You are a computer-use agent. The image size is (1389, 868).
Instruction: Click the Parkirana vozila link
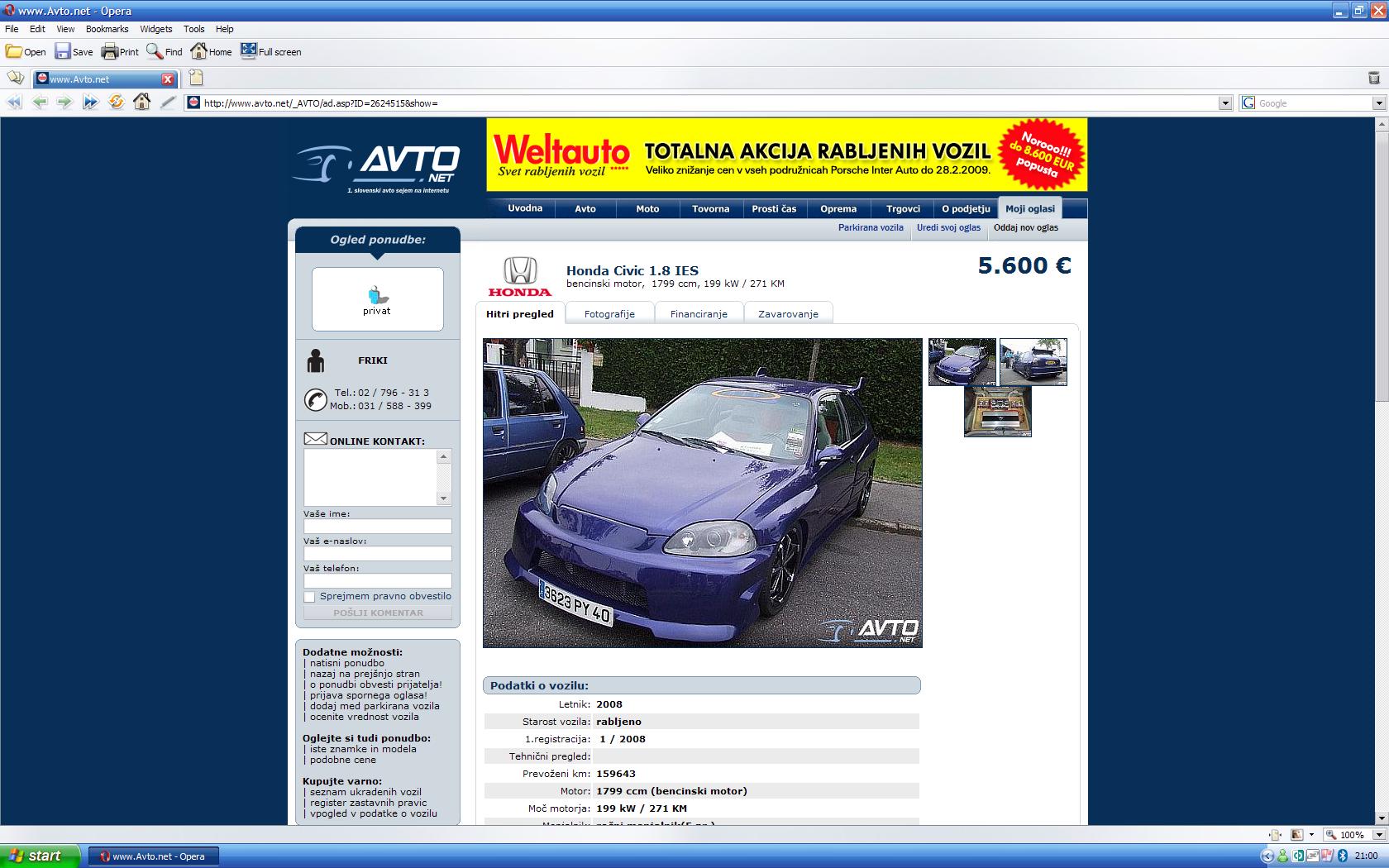(x=871, y=227)
